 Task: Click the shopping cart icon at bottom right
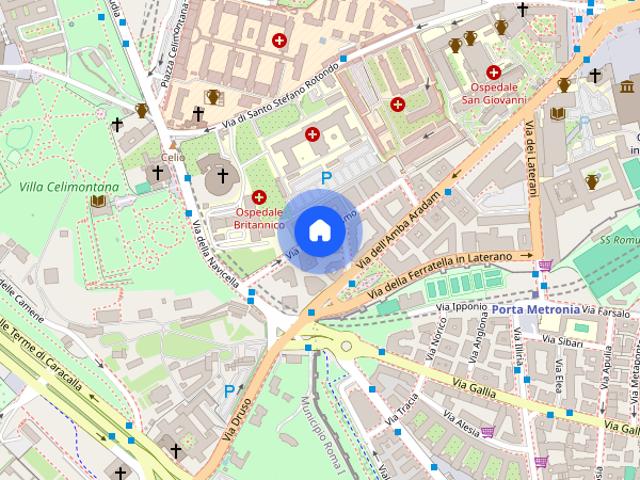541,462
